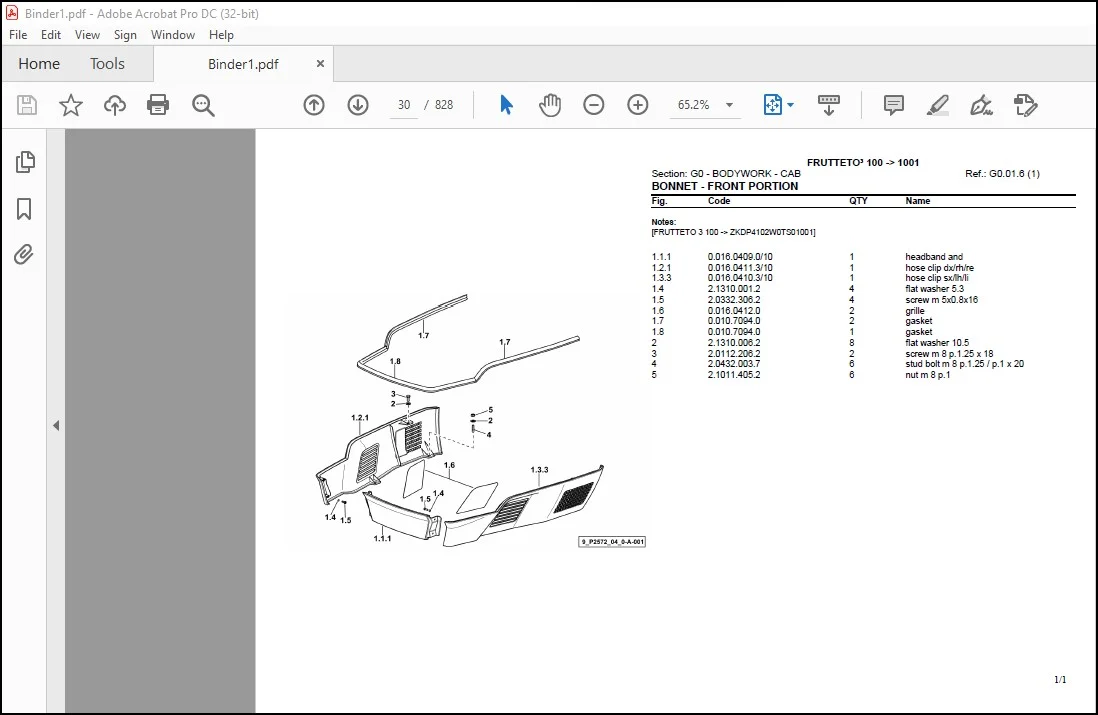The image size is (1098, 715).
Task: Zoom out with minus icon
Action: pyautogui.click(x=594, y=105)
